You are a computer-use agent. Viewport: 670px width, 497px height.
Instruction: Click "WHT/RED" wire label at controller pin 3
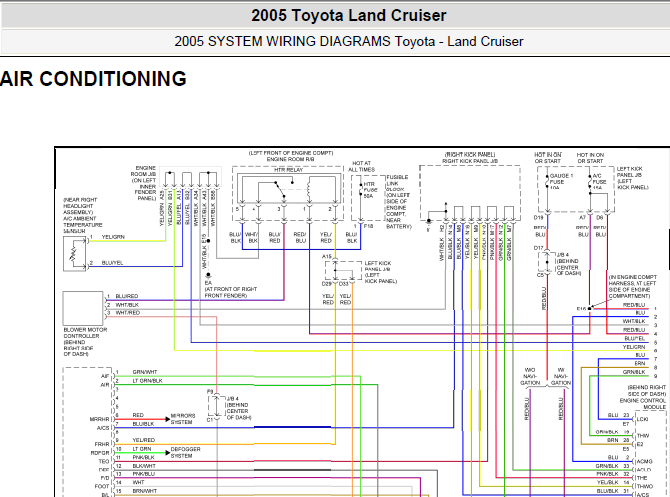click(x=127, y=313)
